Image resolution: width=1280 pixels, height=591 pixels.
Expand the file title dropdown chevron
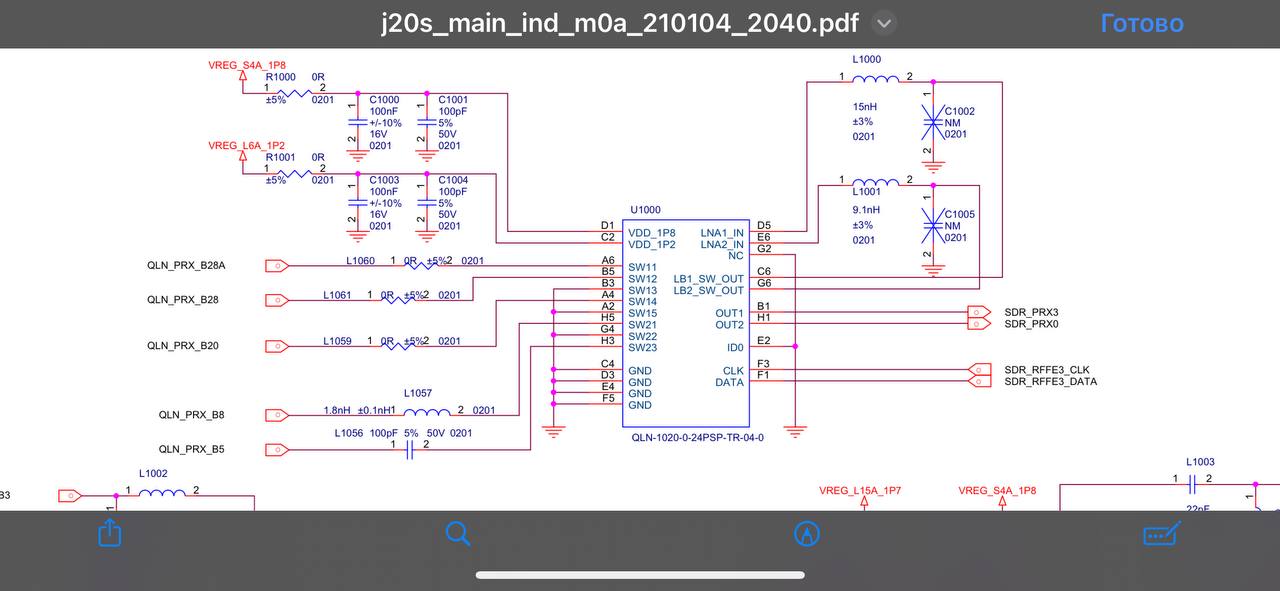pyautogui.click(x=884, y=23)
